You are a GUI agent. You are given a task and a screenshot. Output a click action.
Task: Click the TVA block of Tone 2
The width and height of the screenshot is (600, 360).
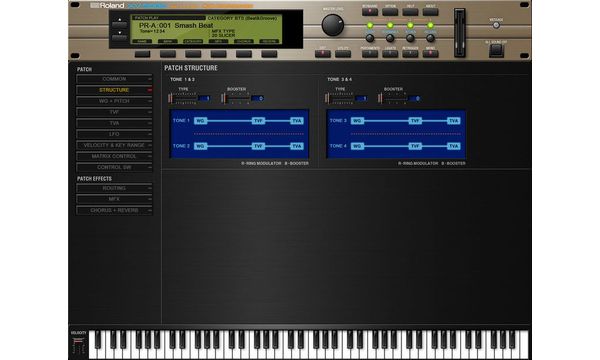(x=297, y=146)
